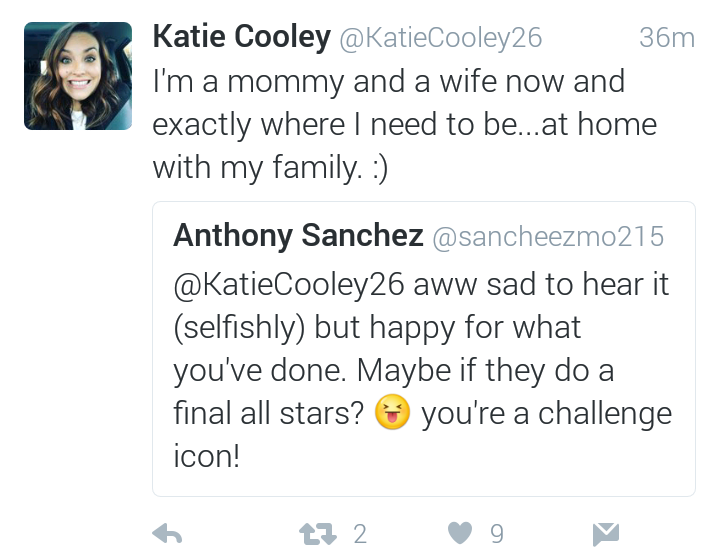720x560 pixels.
Task: View the likes count of 9
Action: point(497,534)
